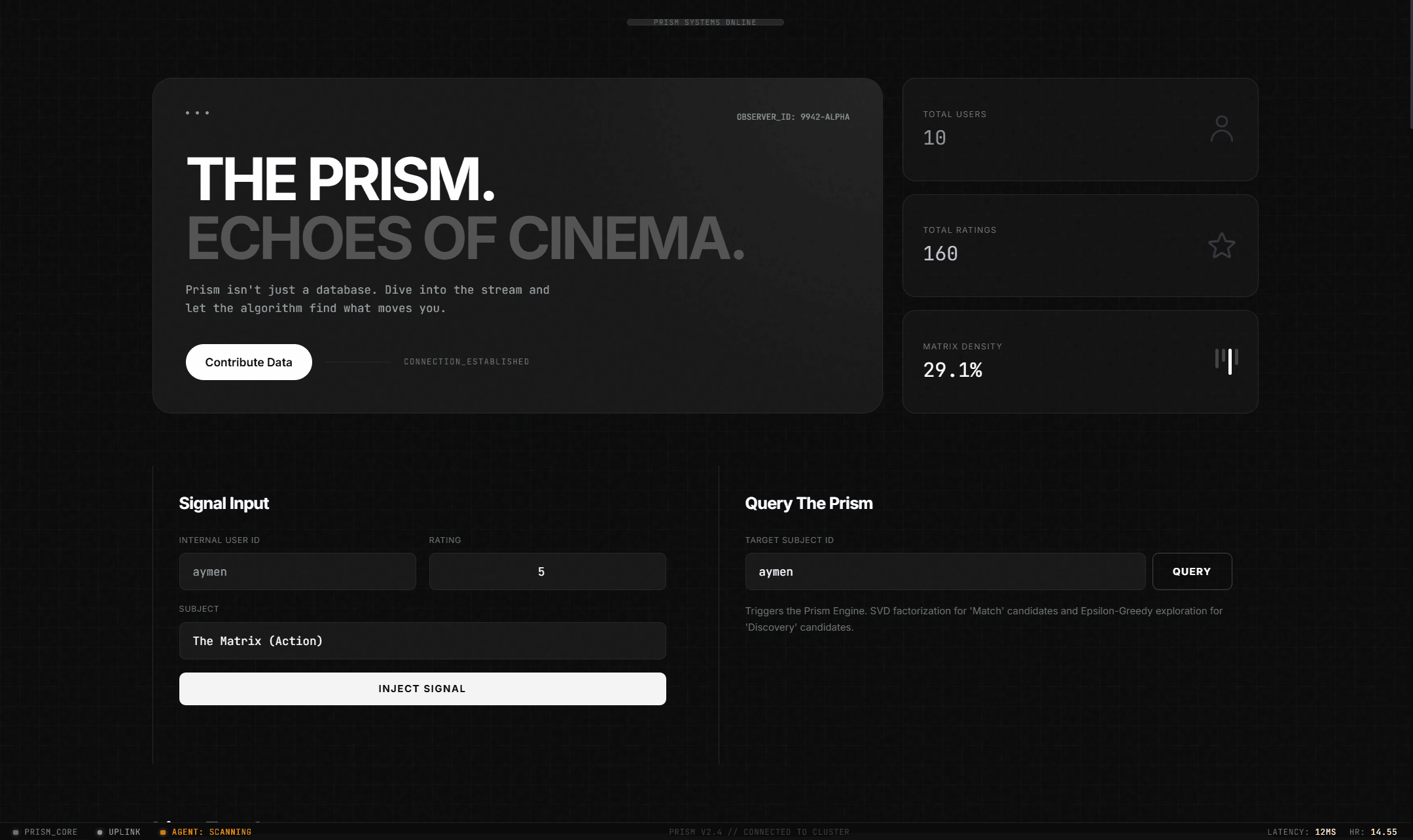Viewport: 1413px width, 840px height.
Task: Click the three dots in hero card
Action: 197,113
